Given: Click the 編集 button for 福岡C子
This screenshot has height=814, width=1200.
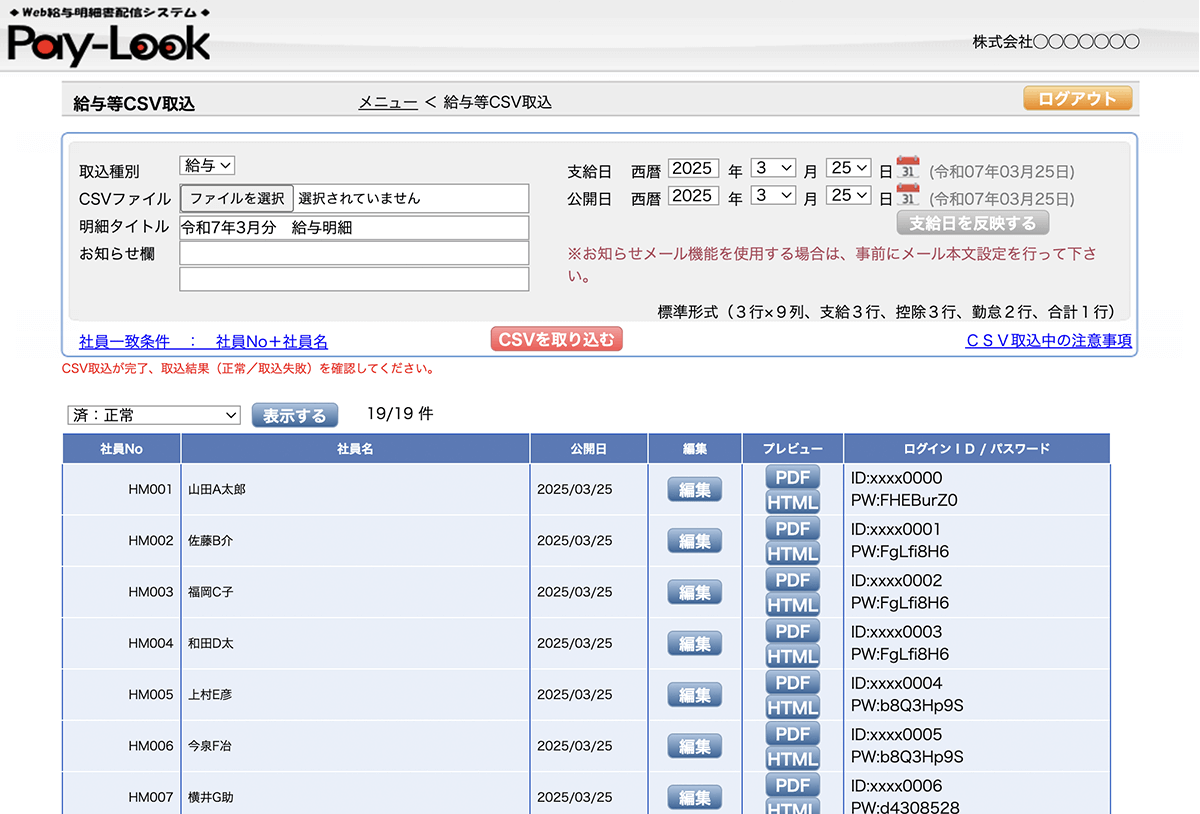Looking at the screenshot, I should 694,592.
